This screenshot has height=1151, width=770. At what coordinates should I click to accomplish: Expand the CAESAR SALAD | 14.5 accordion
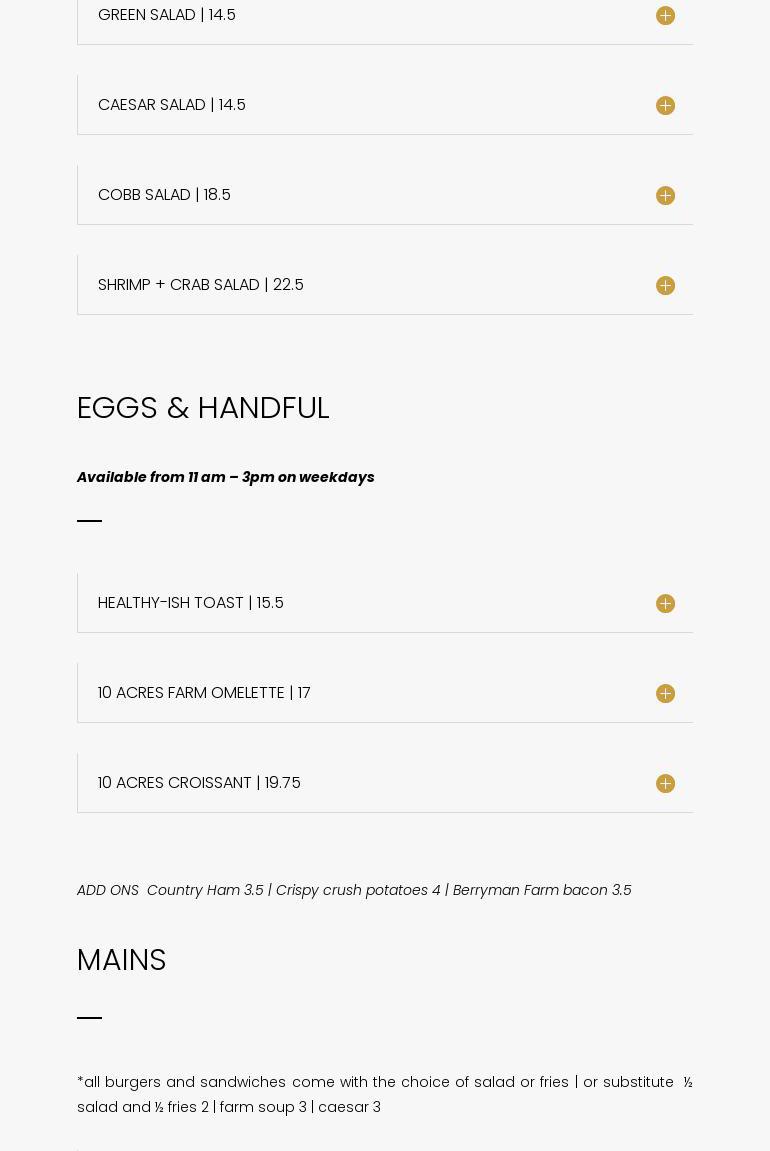tap(172, 105)
